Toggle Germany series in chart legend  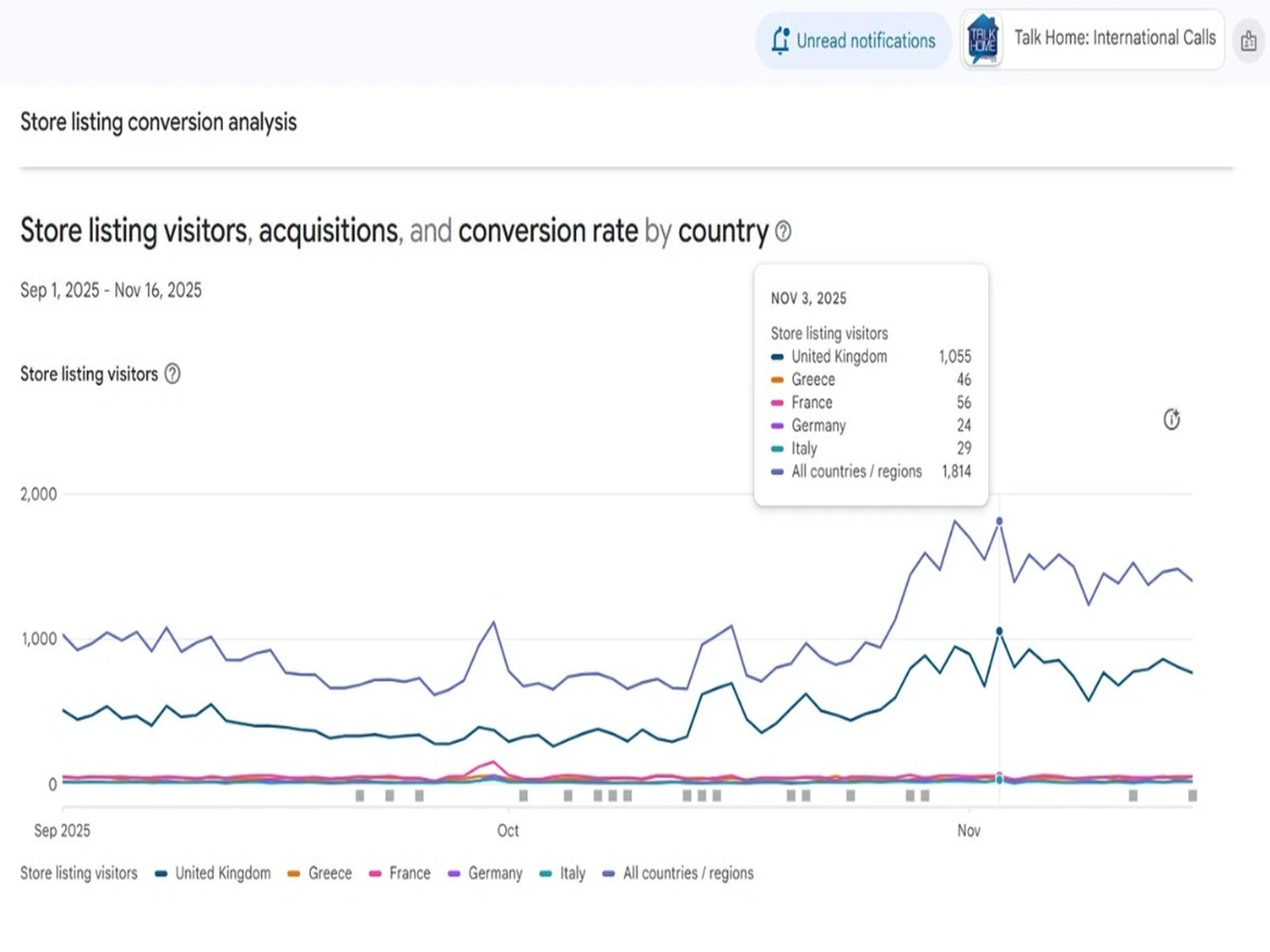[485, 873]
